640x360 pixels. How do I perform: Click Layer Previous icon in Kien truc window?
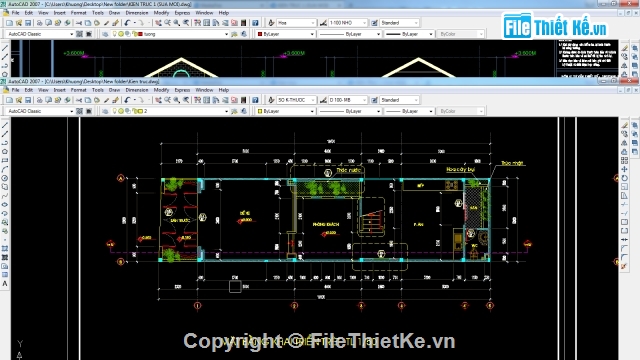click(244, 111)
